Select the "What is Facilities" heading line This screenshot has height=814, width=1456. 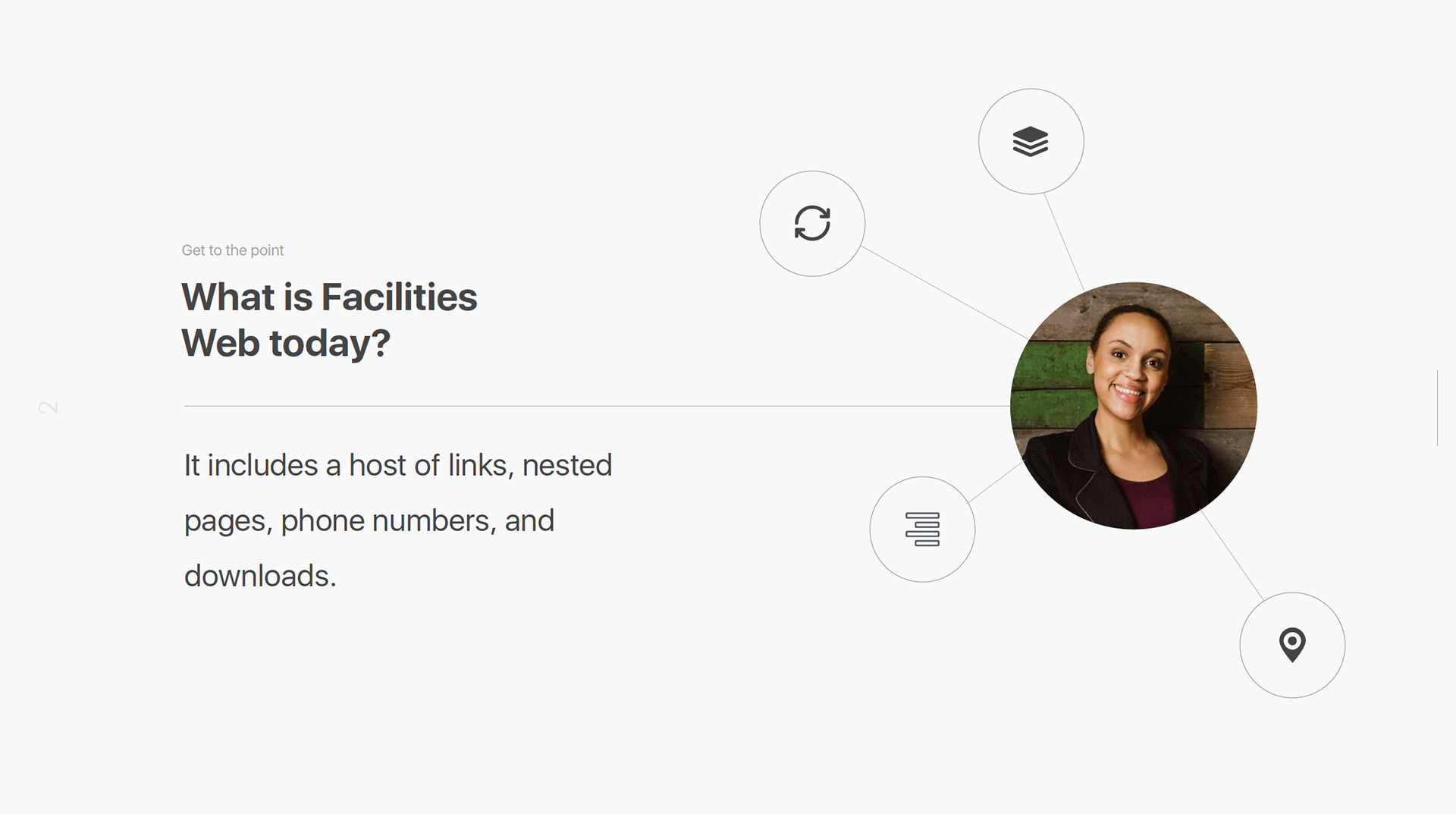[x=329, y=297]
